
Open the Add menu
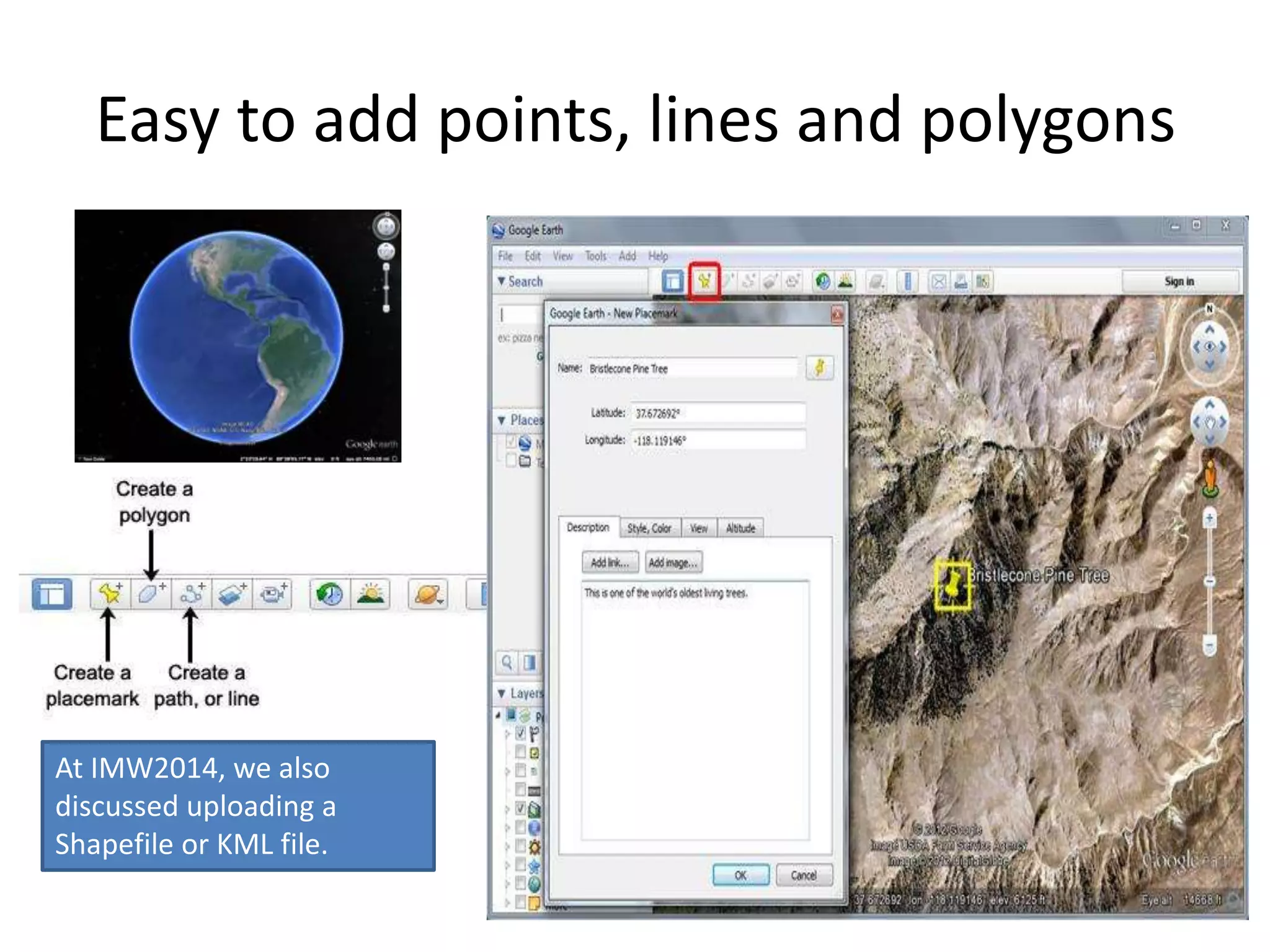(628, 256)
